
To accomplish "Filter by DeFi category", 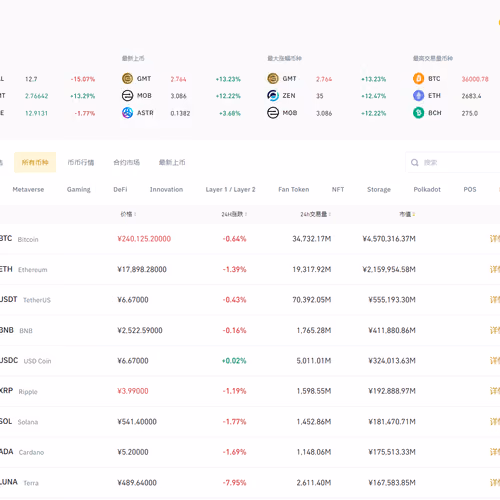I will pos(120,189).
